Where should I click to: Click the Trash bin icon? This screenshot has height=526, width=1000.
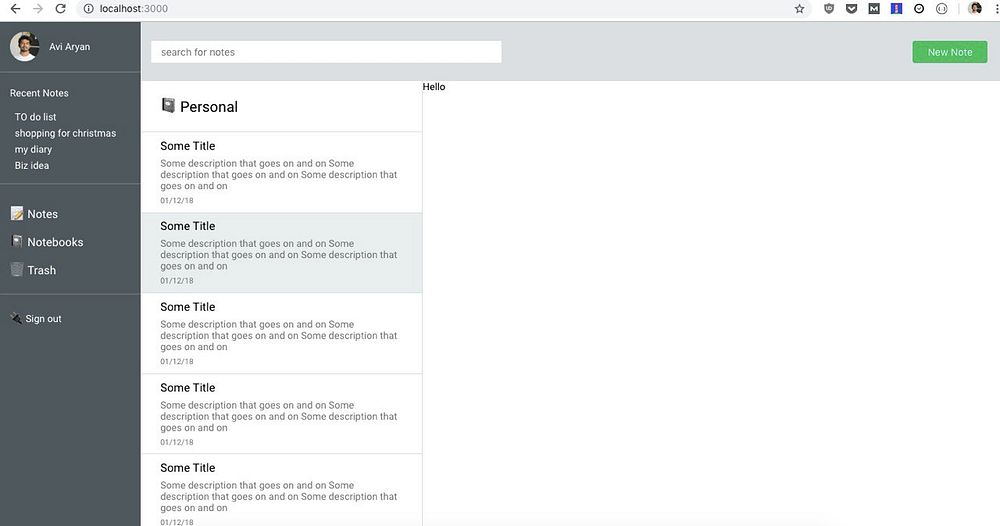pyautogui.click(x=17, y=269)
